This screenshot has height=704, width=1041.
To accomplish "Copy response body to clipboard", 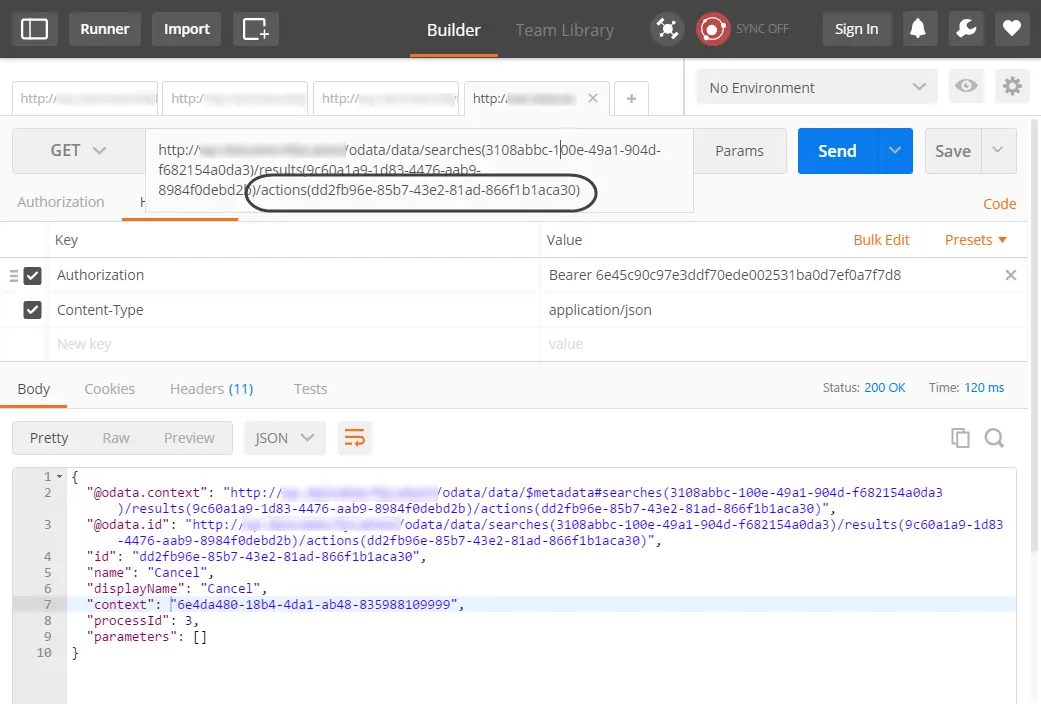I will (x=960, y=438).
